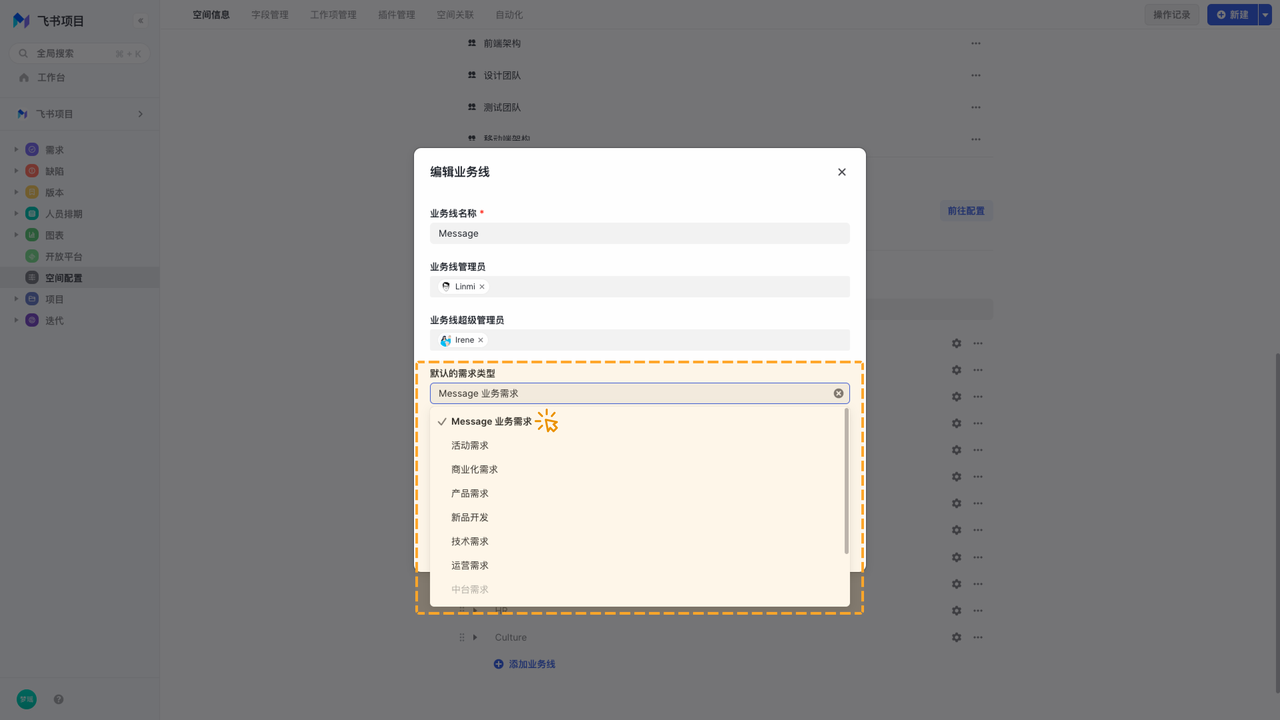
Task: Select Message 业务需求 option
Action: (x=638, y=422)
